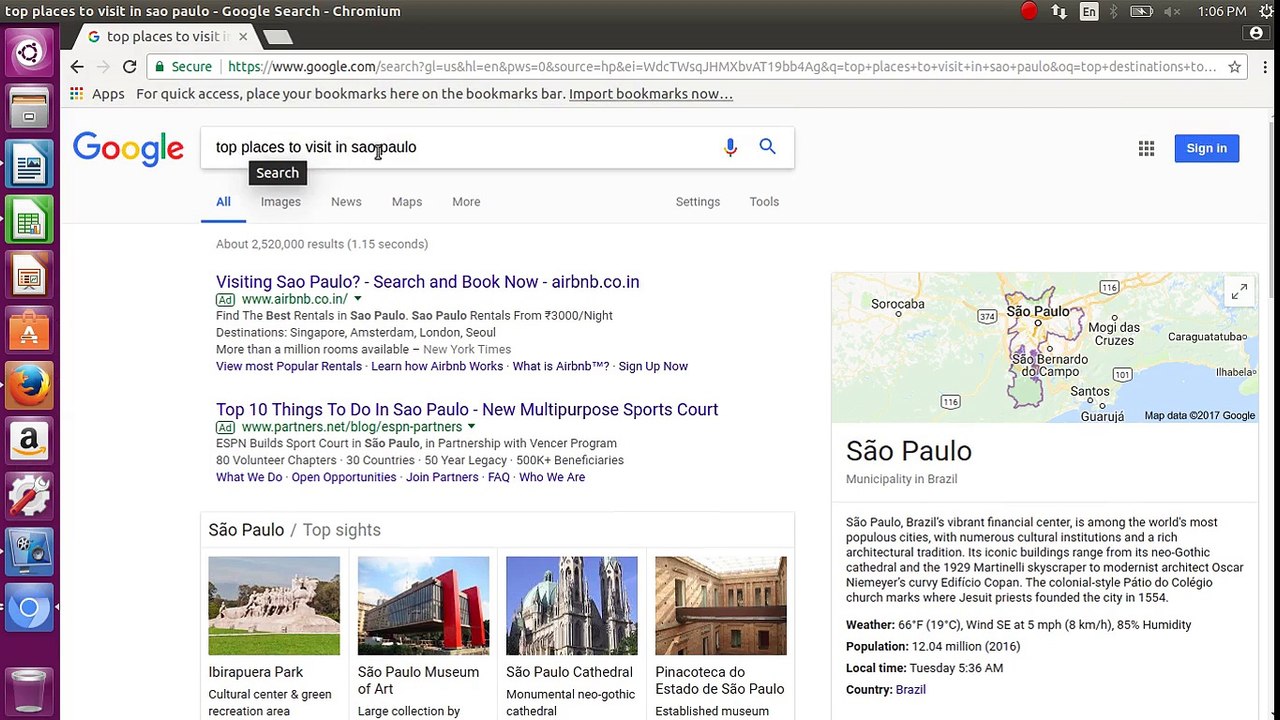Screen dimensions: 1280x720
Task: Switch to the Maps results tab
Action: pyautogui.click(x=407, y=202)
